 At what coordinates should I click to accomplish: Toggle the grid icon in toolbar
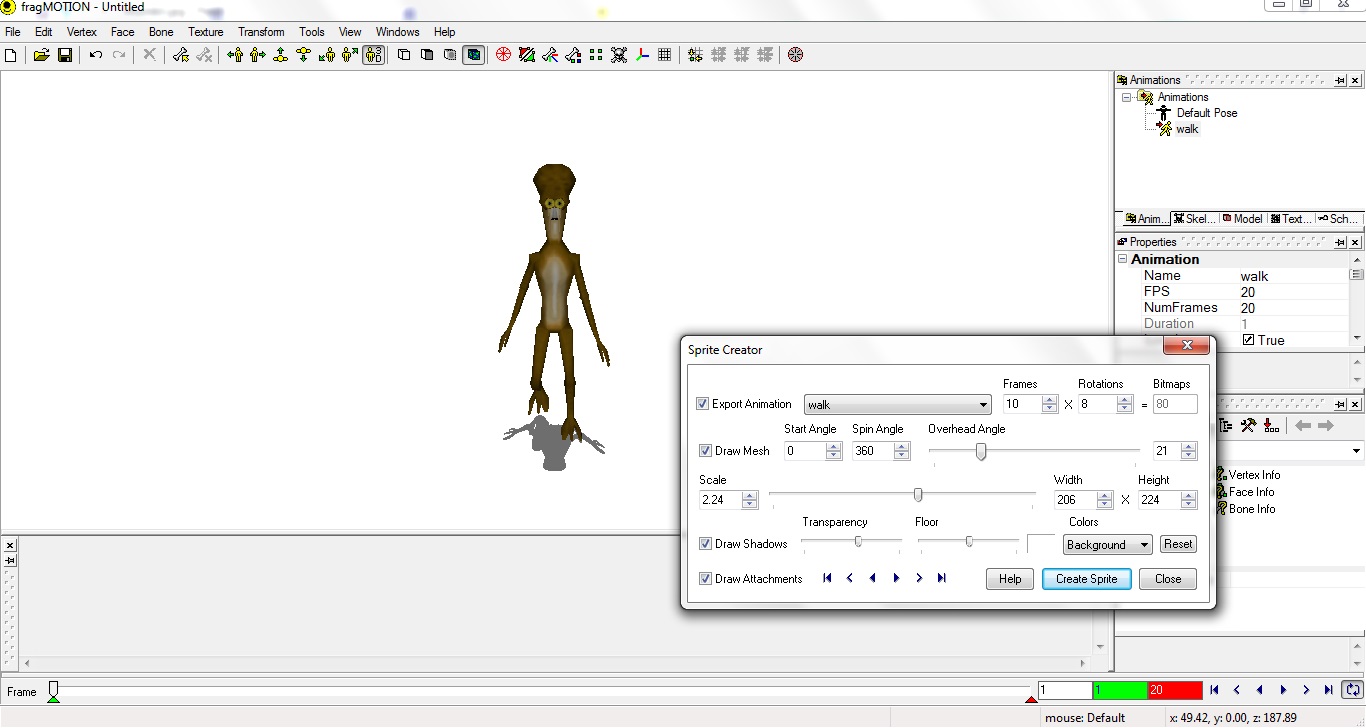[x=665, y=55]
